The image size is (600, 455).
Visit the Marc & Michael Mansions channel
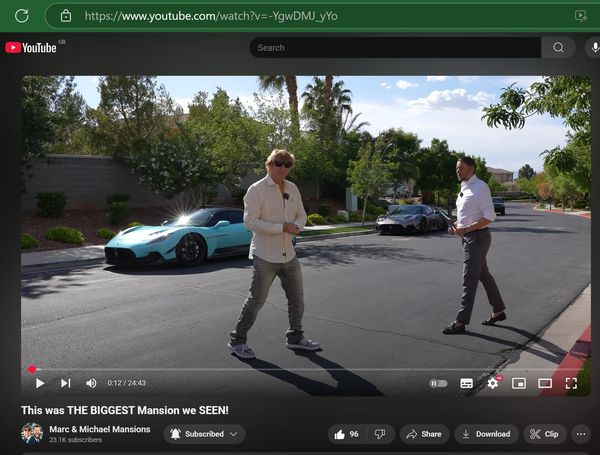[99, 429]
